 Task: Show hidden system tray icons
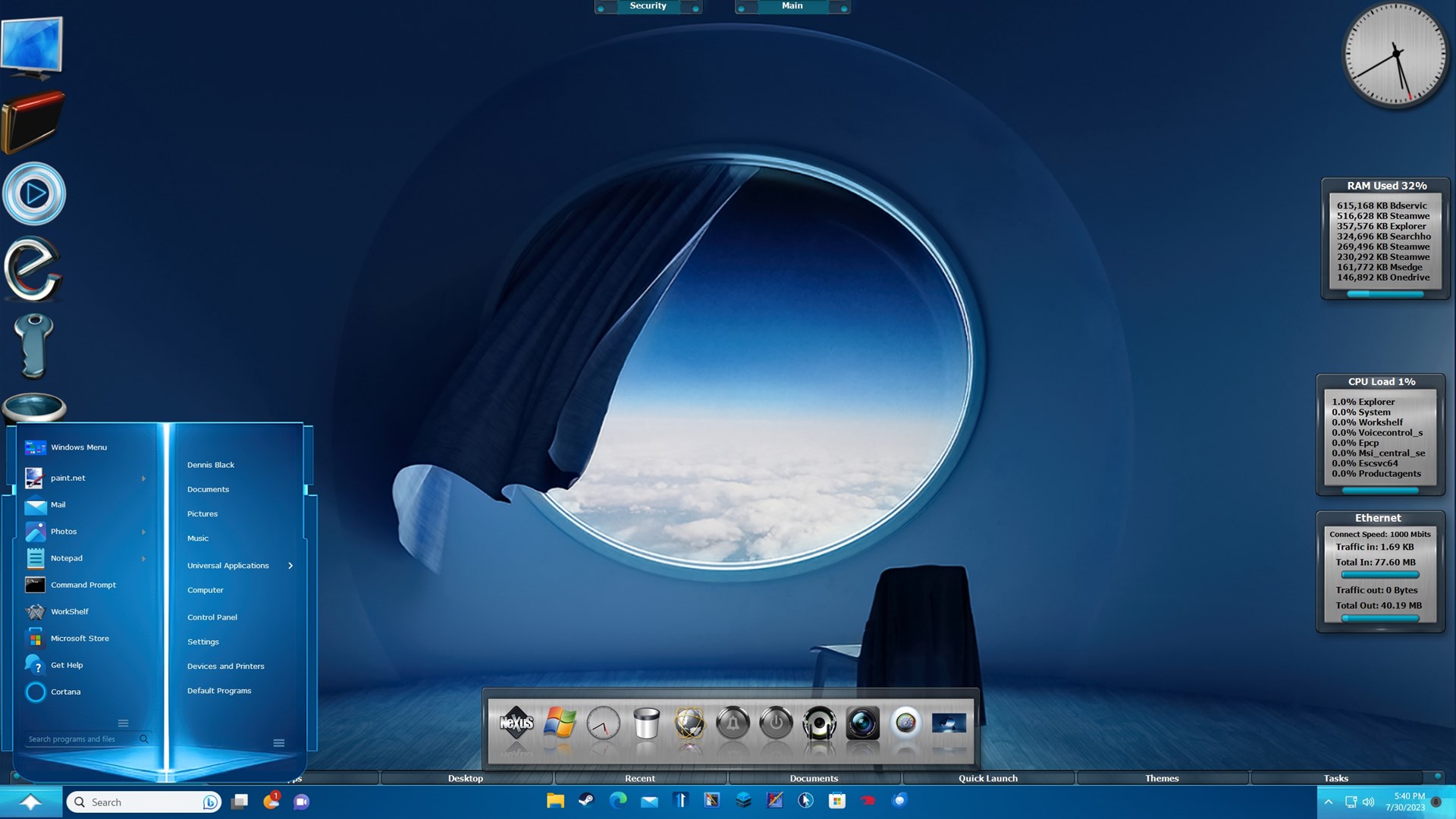[x=1328, y=802]
